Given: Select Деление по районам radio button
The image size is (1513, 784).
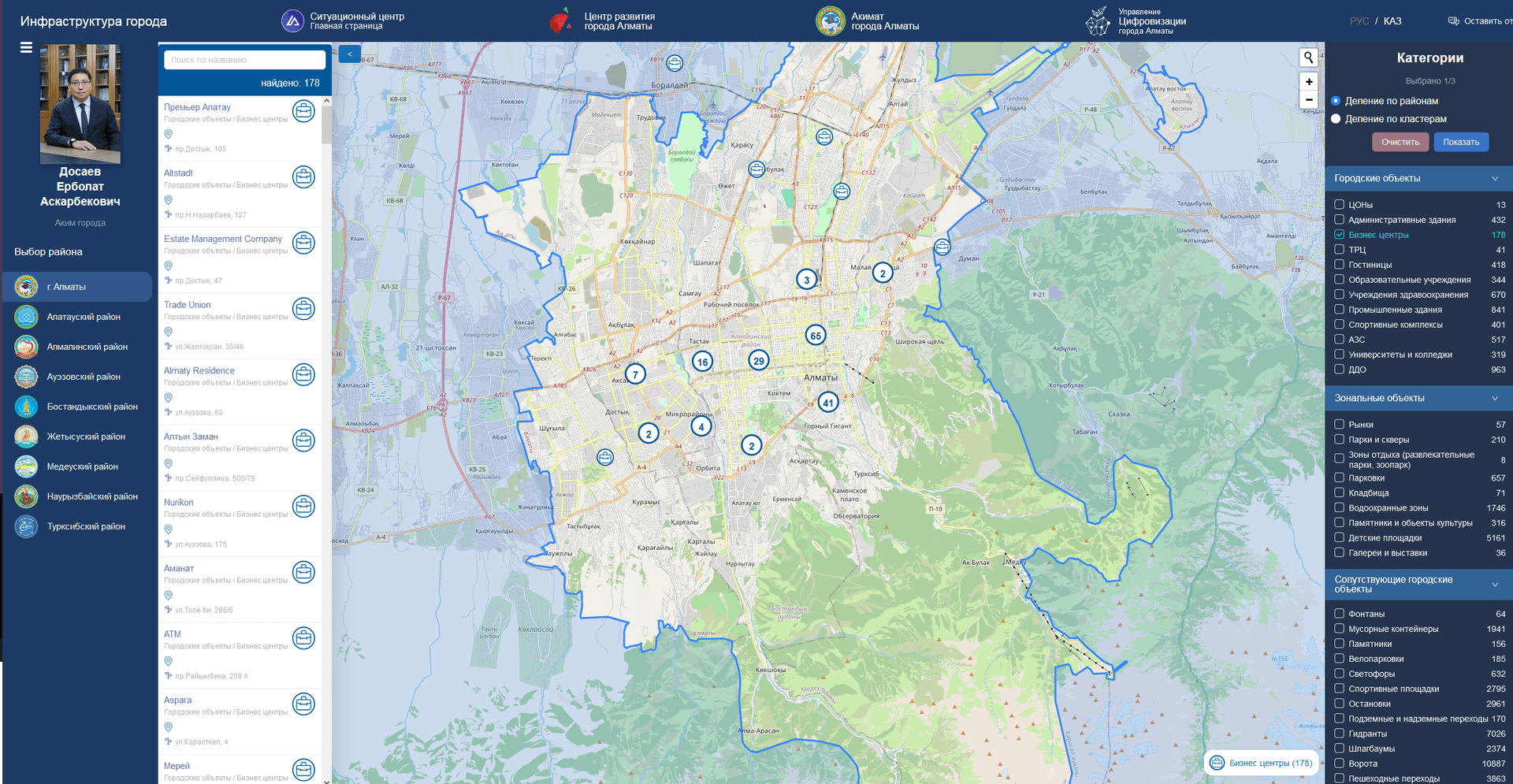Looking at the screenshot, I should point(1336,101).
